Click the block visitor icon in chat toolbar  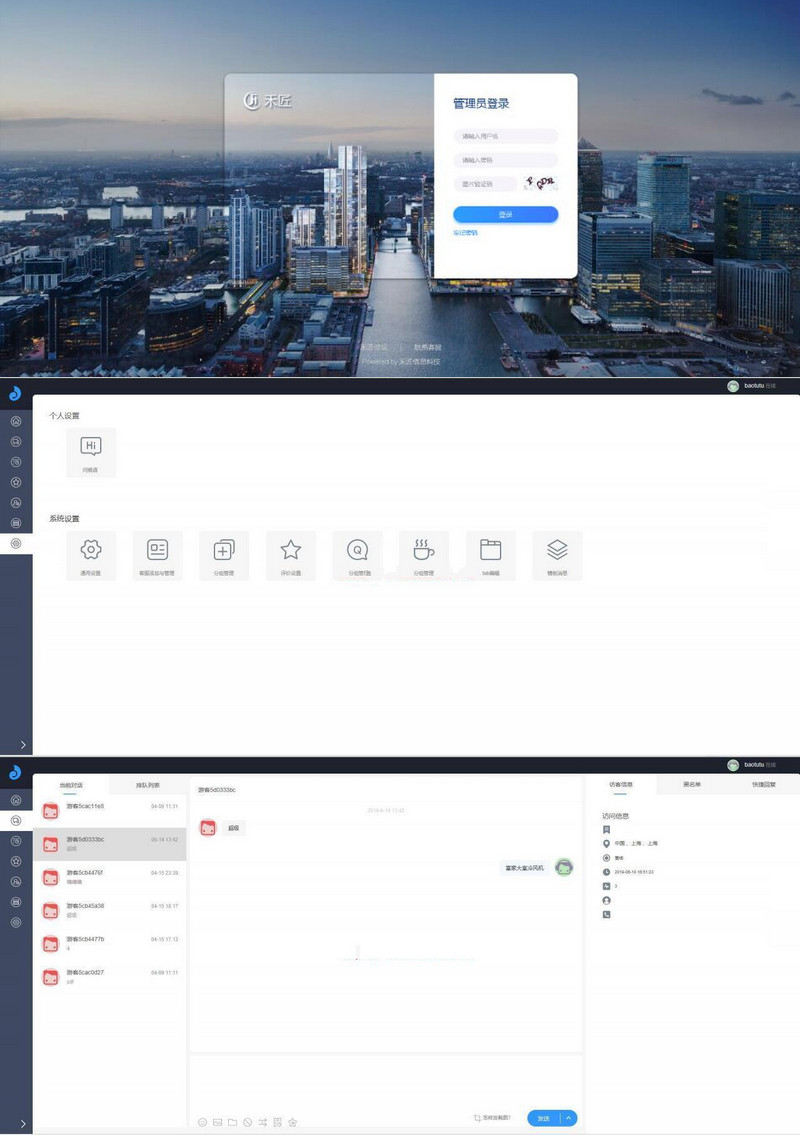[x=248, y=1122]
